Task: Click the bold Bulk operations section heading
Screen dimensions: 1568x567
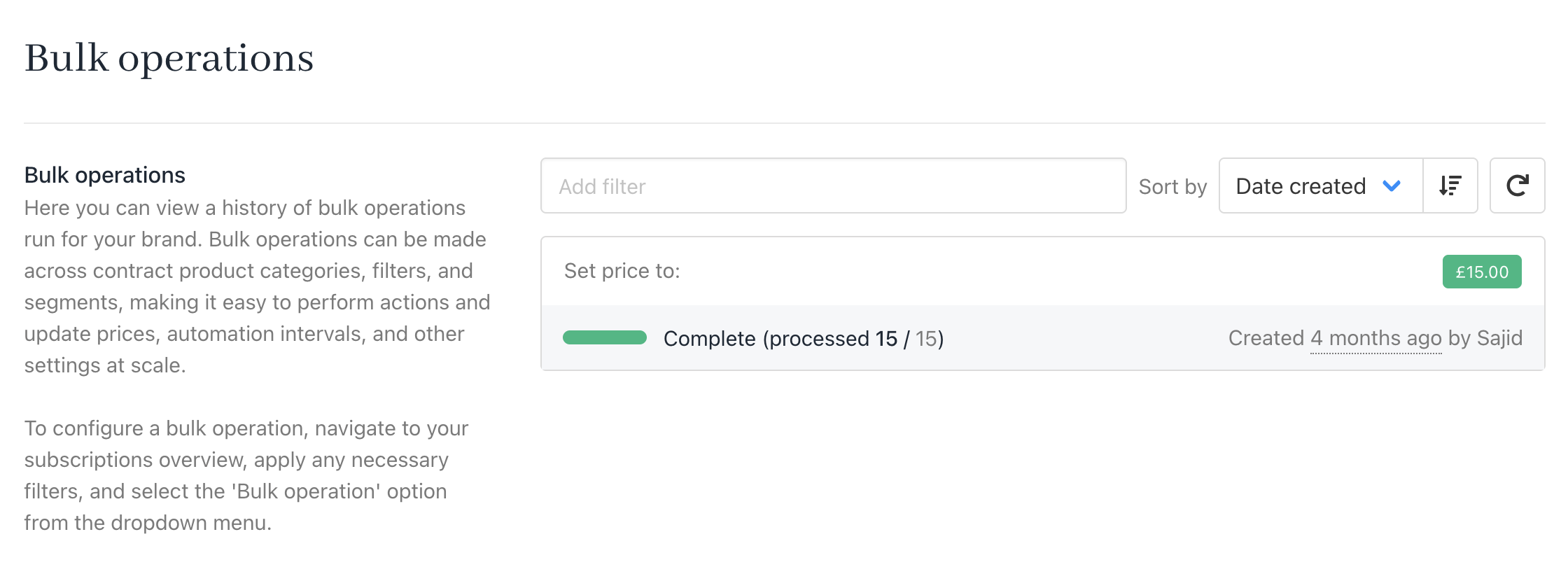Action: click(105, 175)
